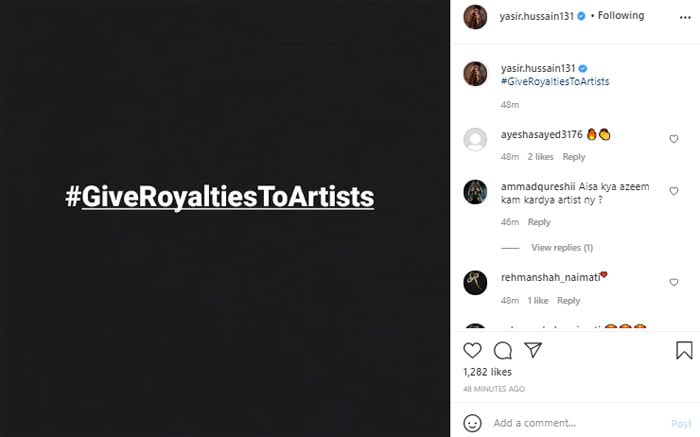Reply to ayeshasayed3176's comment
The width and height of the screenshot is (700, 437).
coord(574,157)
